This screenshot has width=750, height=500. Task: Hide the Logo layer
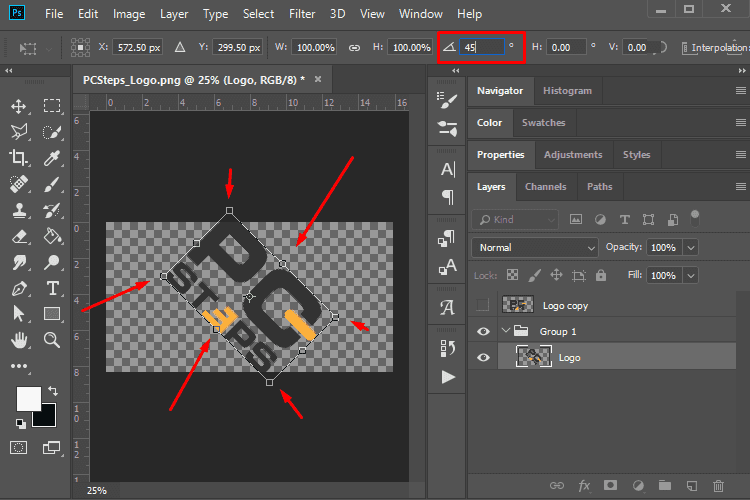pos(483,357)
